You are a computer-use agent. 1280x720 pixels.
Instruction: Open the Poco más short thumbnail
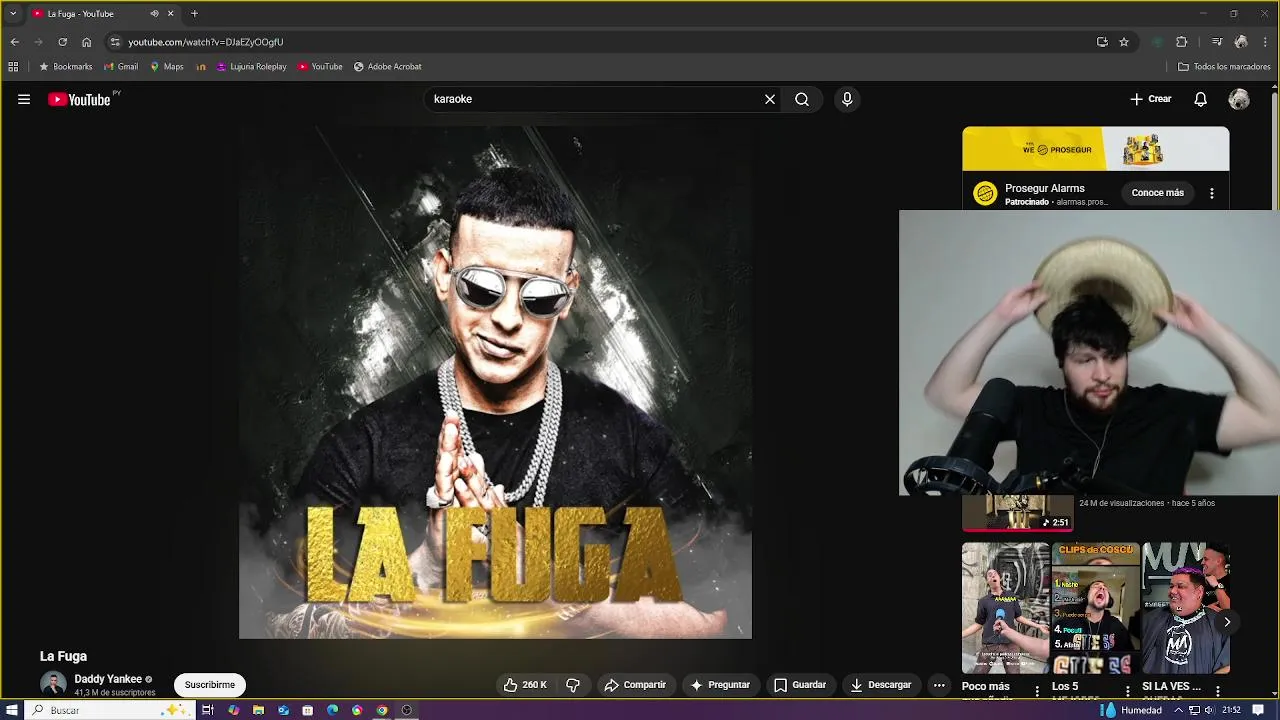click(1006, 608)
